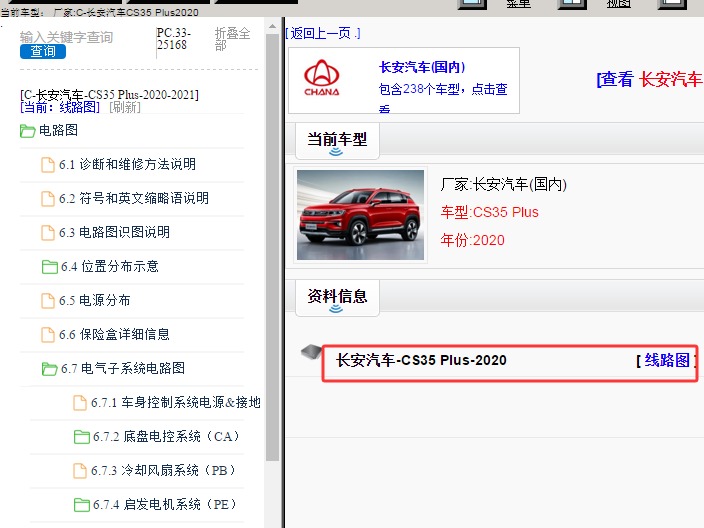This screenshot has width=704, height=528.
Task: Open 6.5 电源分布 document
Action: (x=95, y=300)
